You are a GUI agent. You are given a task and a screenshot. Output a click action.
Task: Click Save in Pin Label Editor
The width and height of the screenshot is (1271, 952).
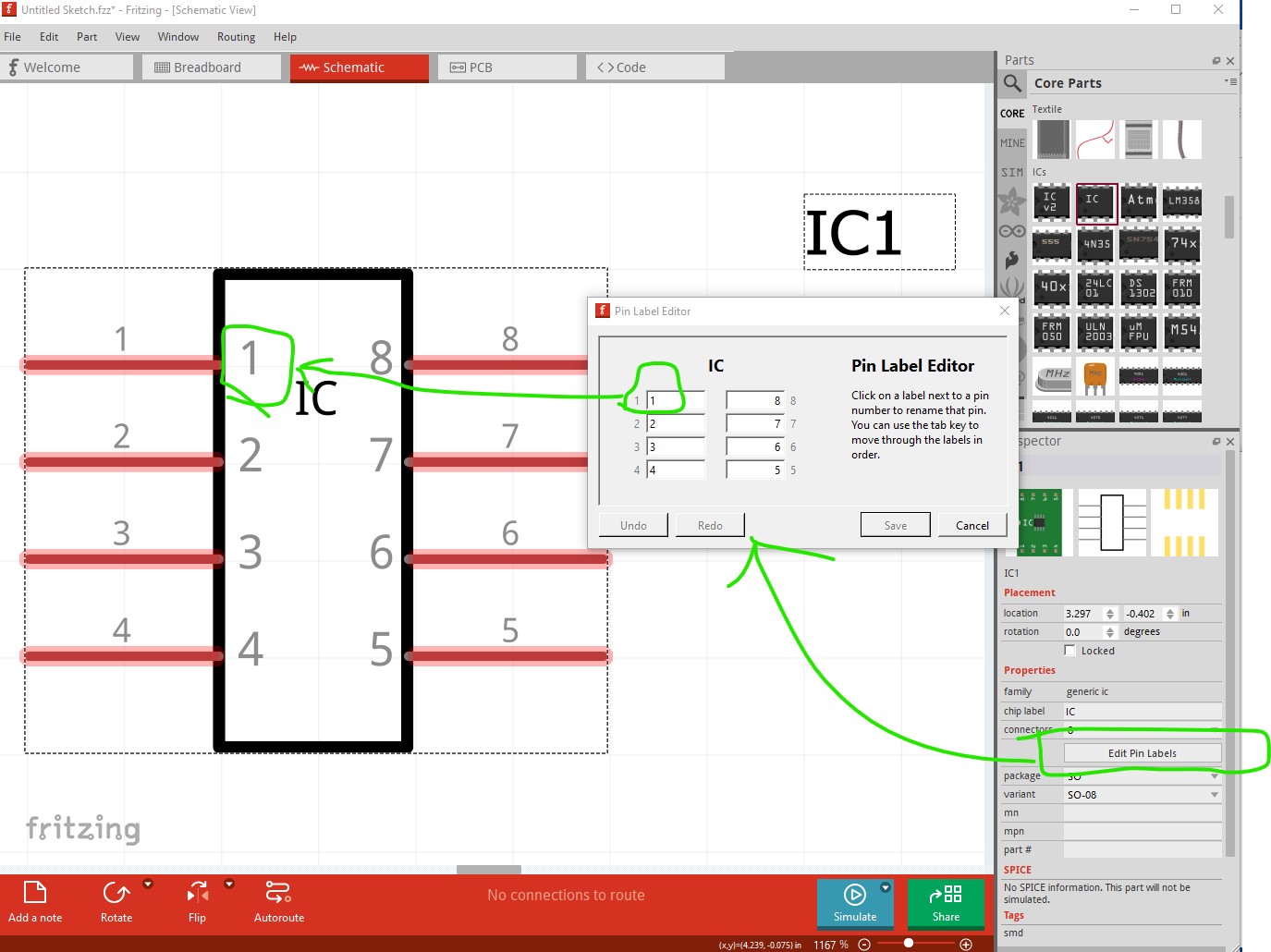coord(895,525)
